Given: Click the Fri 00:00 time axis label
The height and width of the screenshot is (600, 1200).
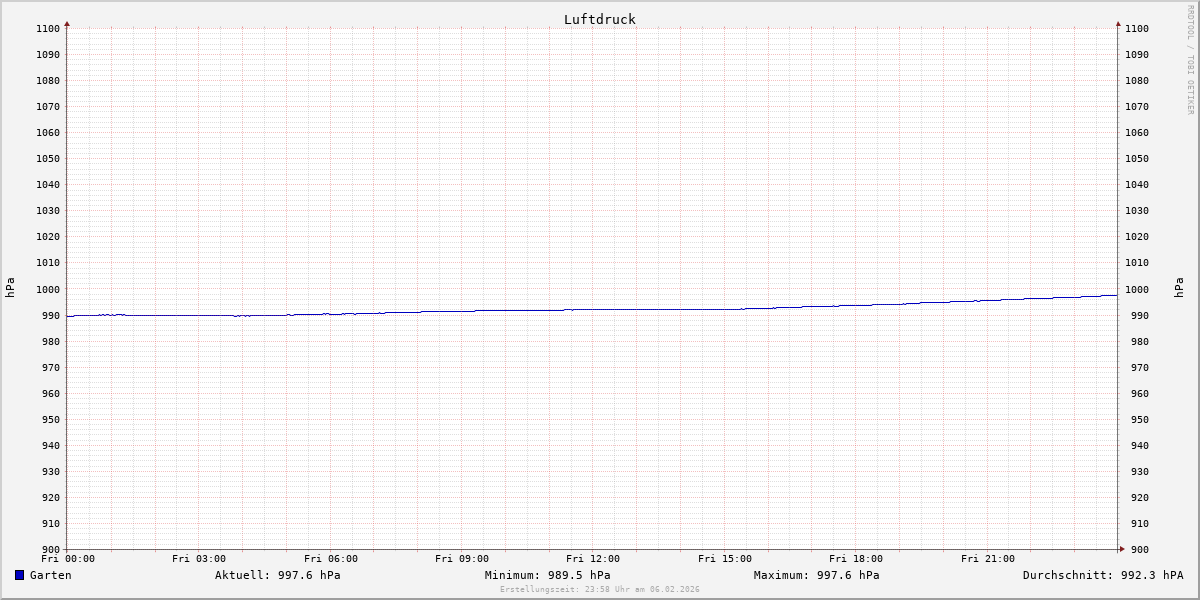Looking at the screenshot, I should (x=68, y=559).
